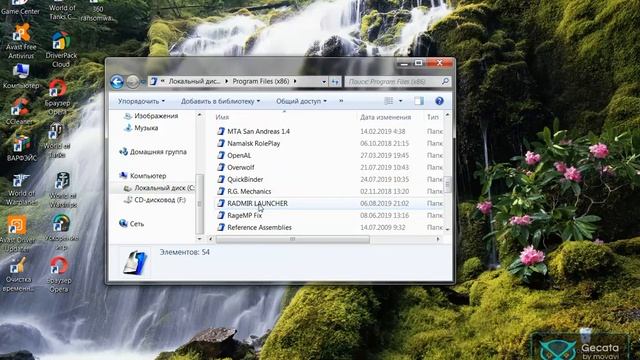
Task: Select Avast Driver Updater desktop icon
Action: pyautogui.click(x=18, y=233)
